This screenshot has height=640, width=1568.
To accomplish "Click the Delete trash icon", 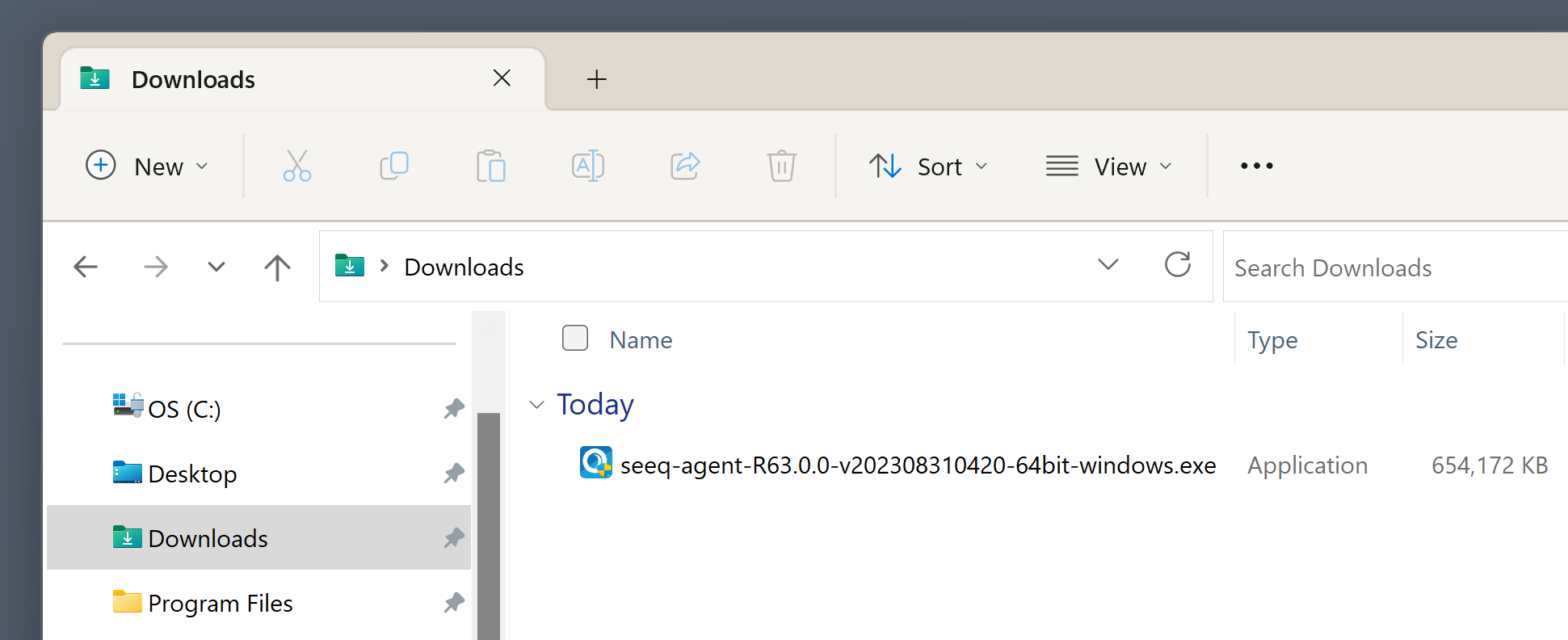I will point(781,166).
